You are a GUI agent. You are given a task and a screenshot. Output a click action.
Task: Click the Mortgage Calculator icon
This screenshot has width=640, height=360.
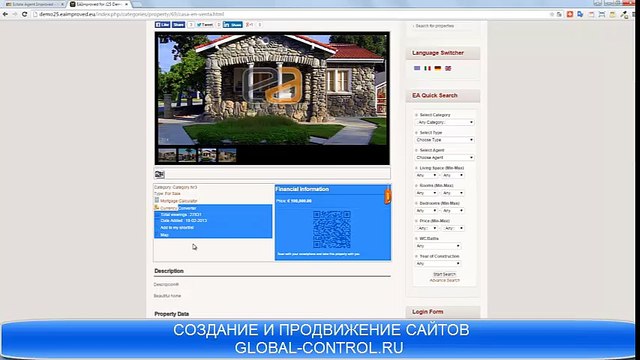[157, 200]
